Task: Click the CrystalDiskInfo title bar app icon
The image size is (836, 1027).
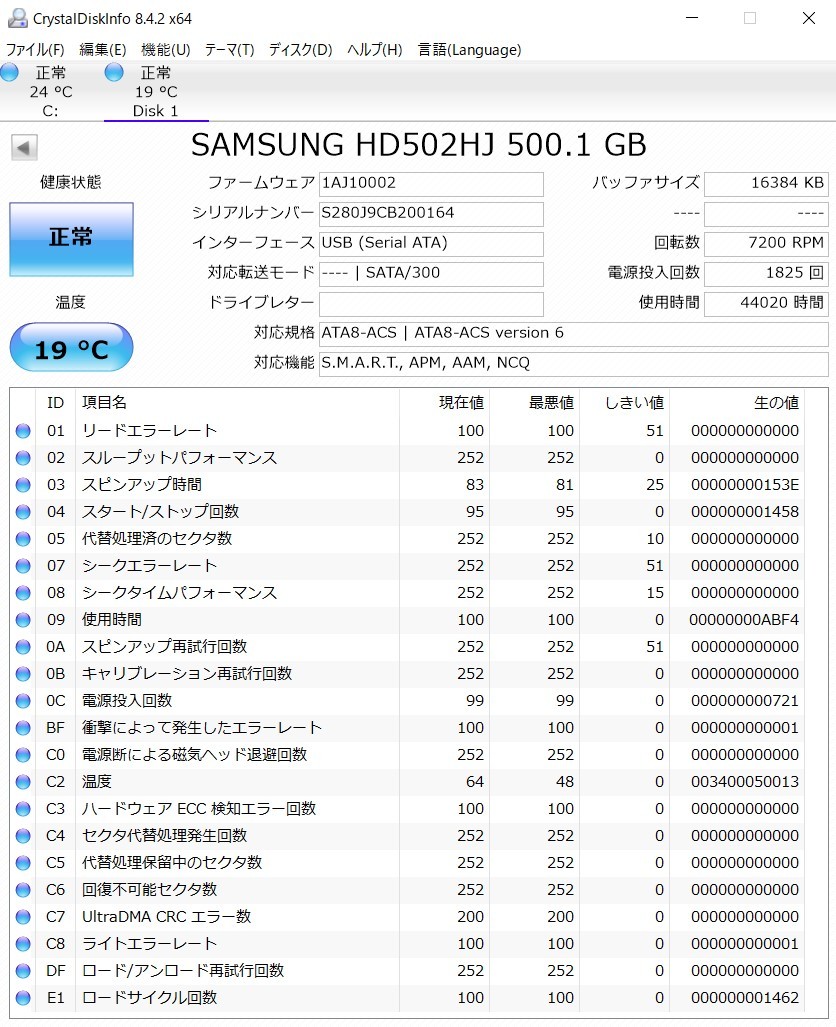Action: pos(17,18)
